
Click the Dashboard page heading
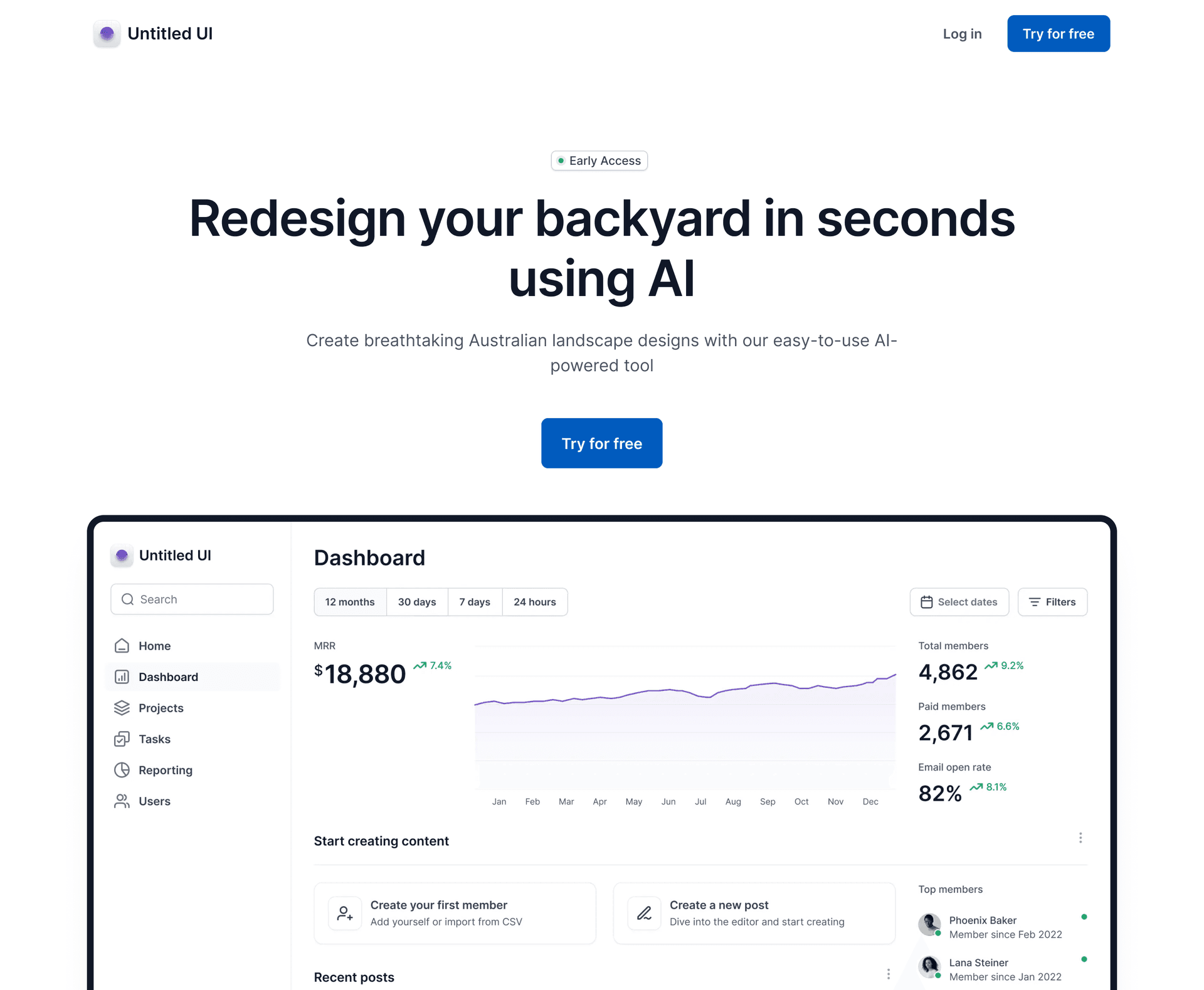tap(369, 558)
